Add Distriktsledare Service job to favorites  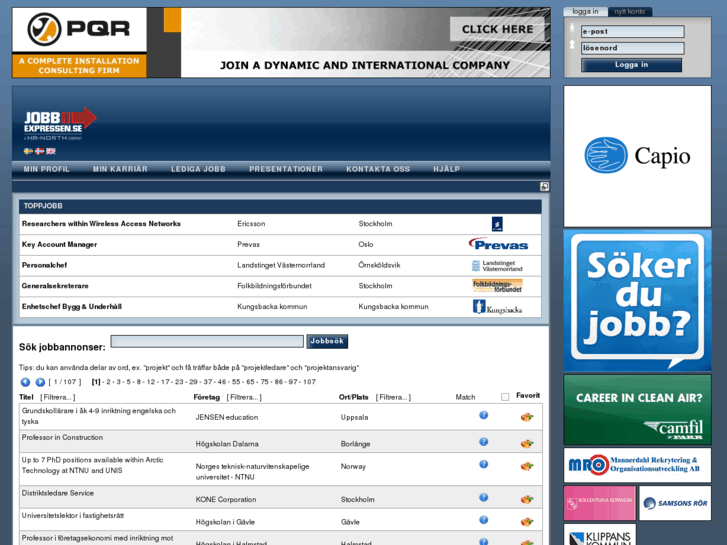point(527,499)
